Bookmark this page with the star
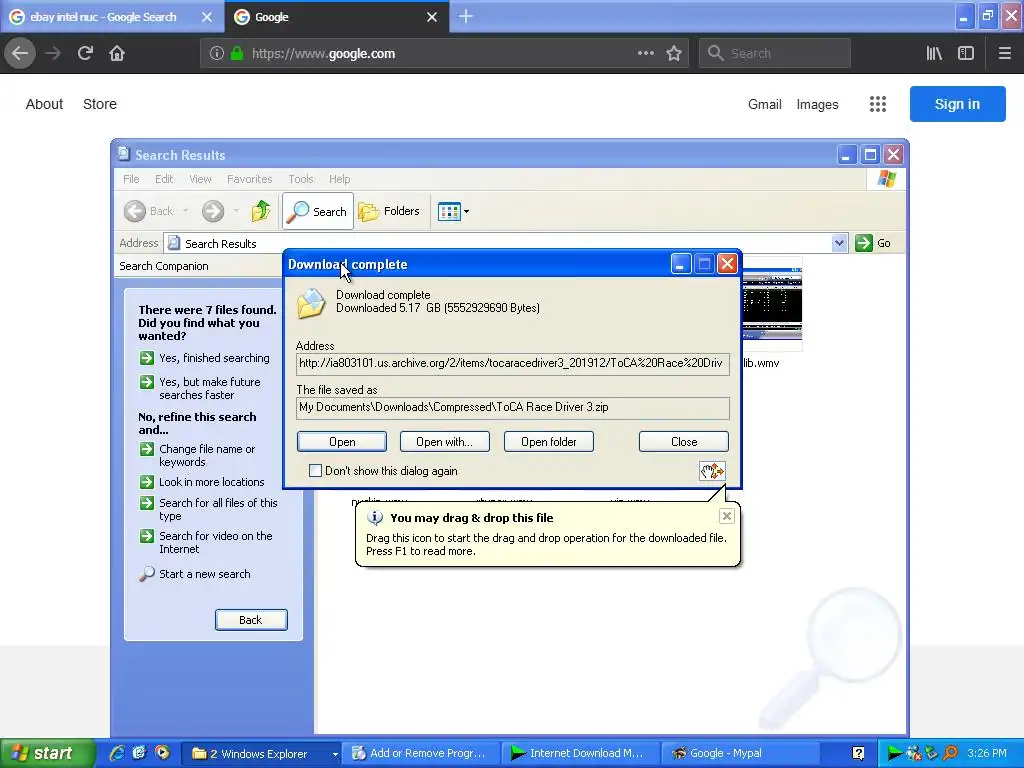The width and height of the screenshot is (1024, 768). pyautogui.click(x=674, y=53)
